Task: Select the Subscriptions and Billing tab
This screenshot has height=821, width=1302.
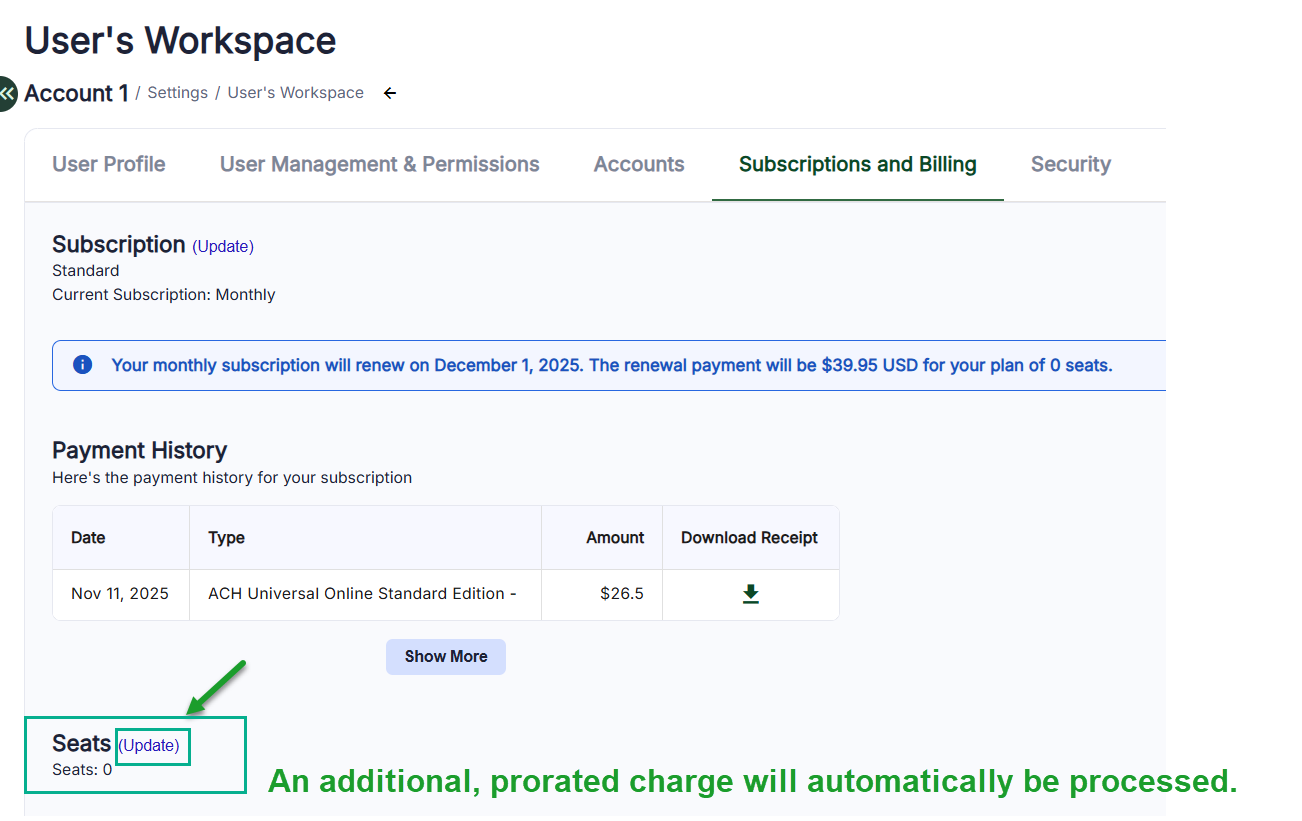Action: 857,165
